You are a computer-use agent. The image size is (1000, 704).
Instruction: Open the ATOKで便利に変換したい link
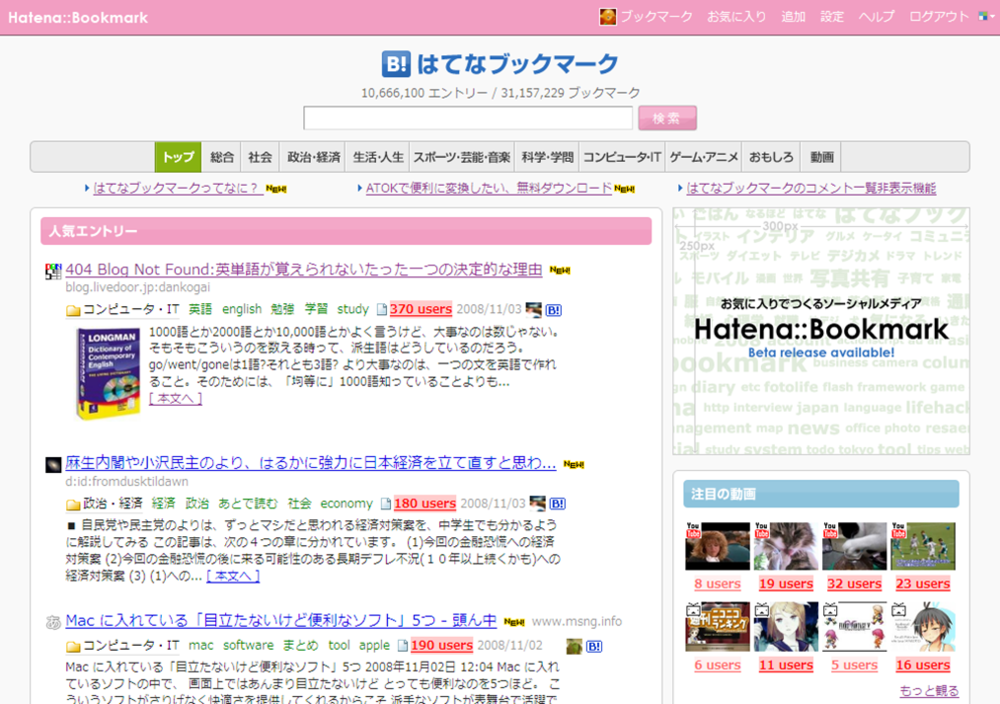489,188
